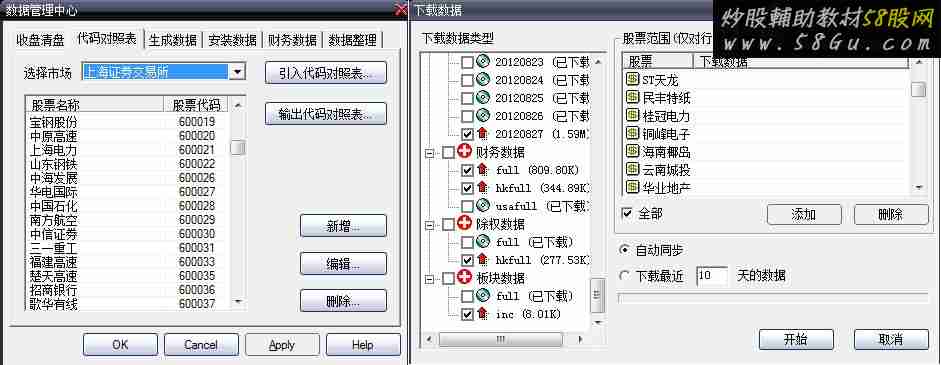Screen dimensions: 941x365
Task: Click the stock icon of 云南城投
Action: point(632,170)
